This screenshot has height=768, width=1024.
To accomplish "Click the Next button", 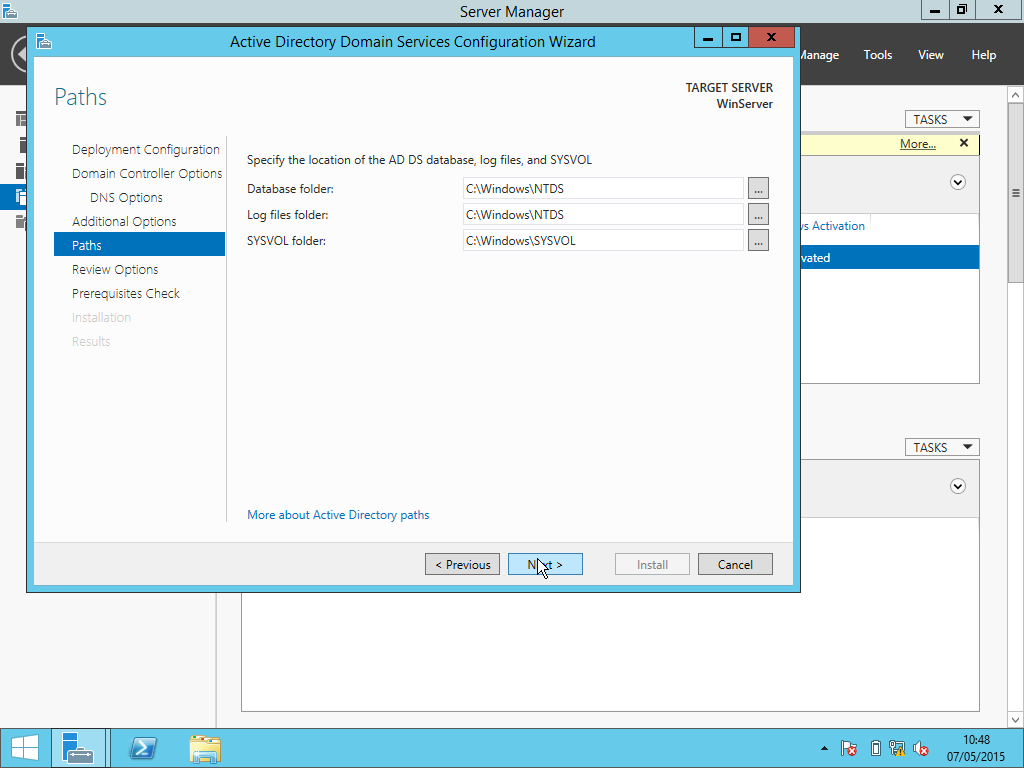I will [x=545, y=564].
